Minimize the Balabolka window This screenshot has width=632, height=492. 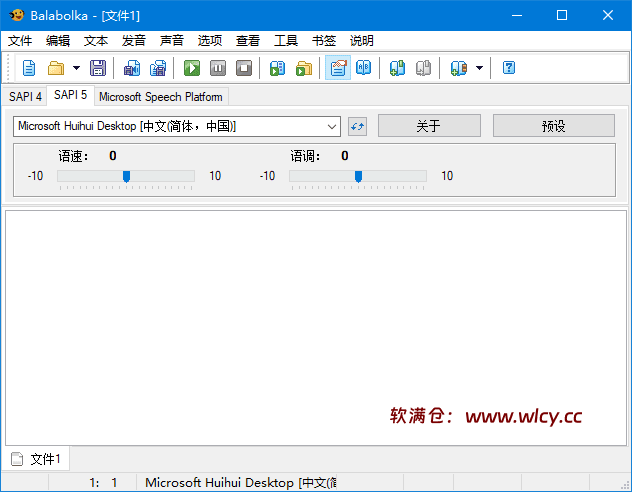click(517, 15)
